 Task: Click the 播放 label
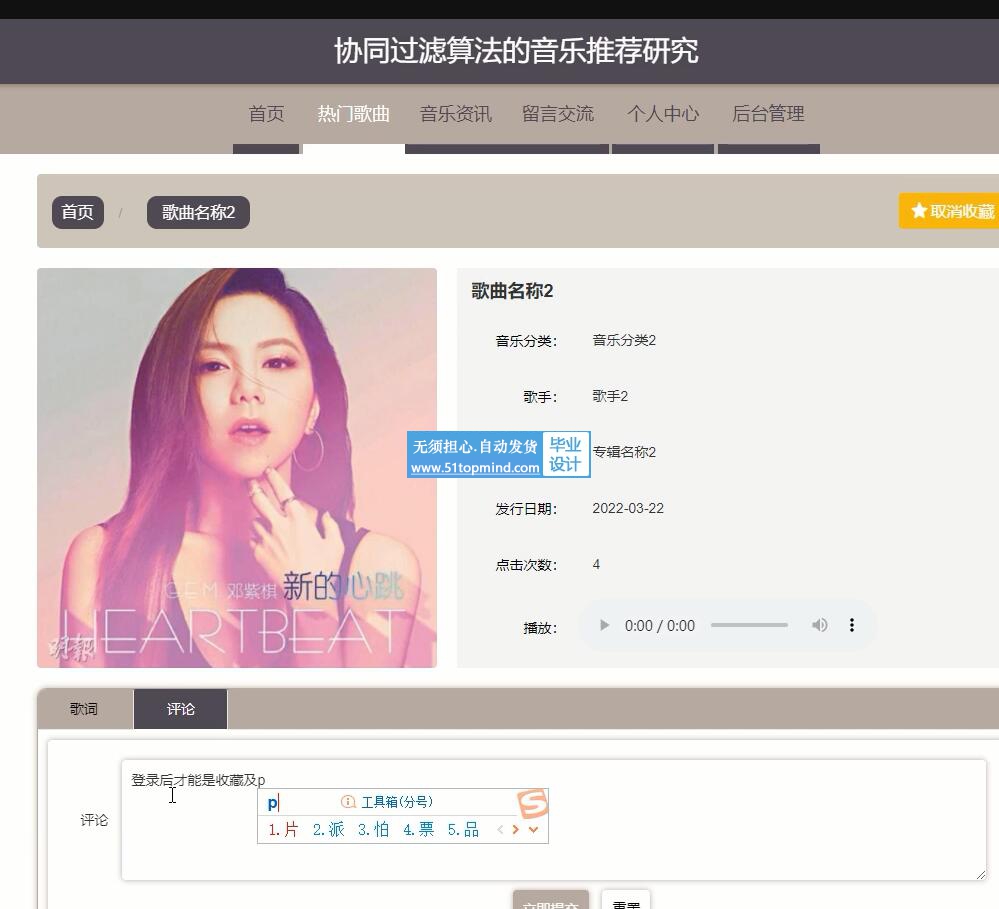(x=540, y=628)
